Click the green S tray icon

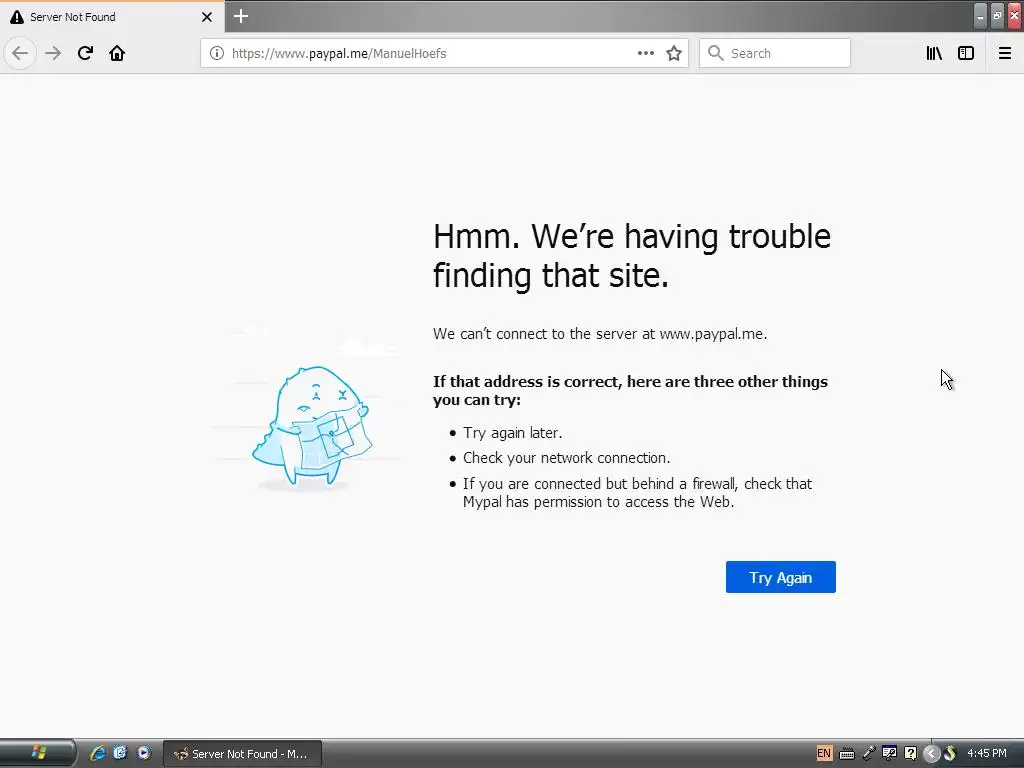pos(951,754)
